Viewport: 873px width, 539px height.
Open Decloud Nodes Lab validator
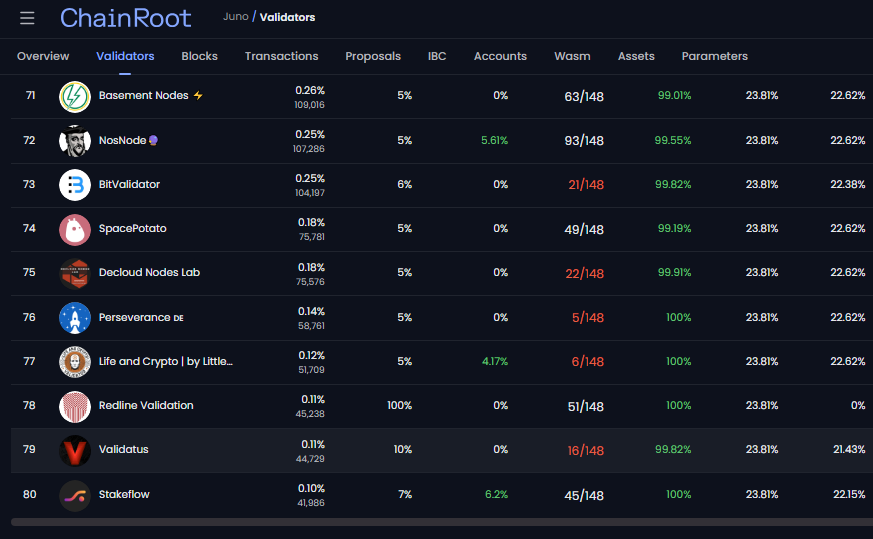(x=149, y=272)
